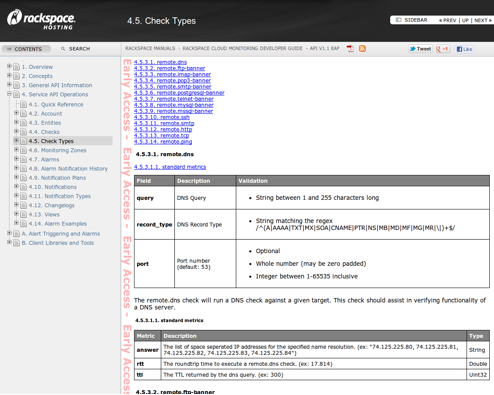Viewport: 494px width, 395px height.
Task: Open 3. General API Information
Action: 57,85
